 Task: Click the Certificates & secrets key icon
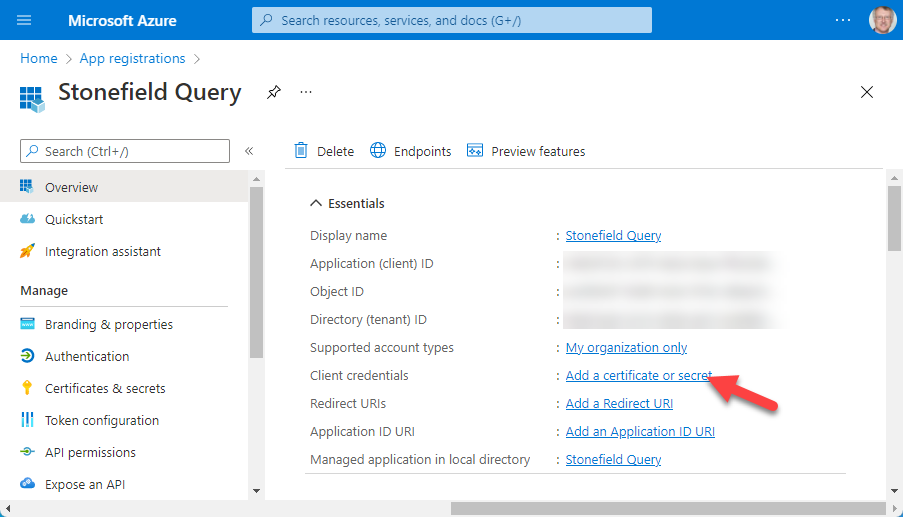pos(27,388)
